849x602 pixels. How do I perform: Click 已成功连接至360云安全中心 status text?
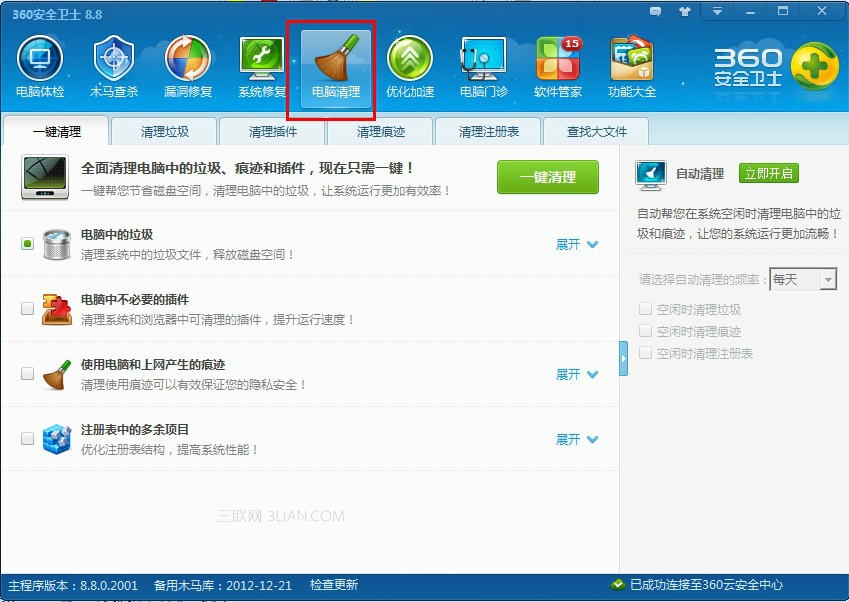(x=707, y=585)
